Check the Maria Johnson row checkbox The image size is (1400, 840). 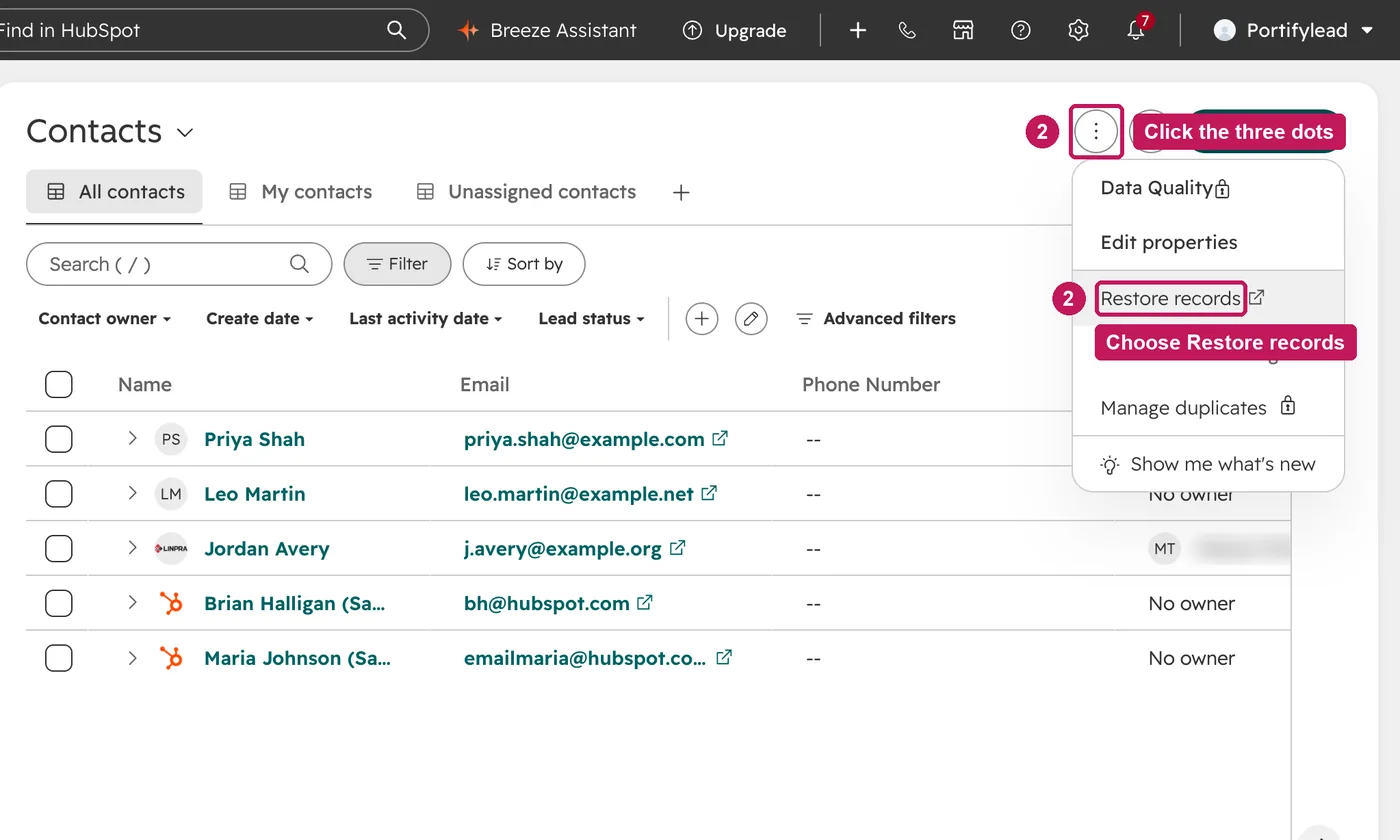pos(59,658)
